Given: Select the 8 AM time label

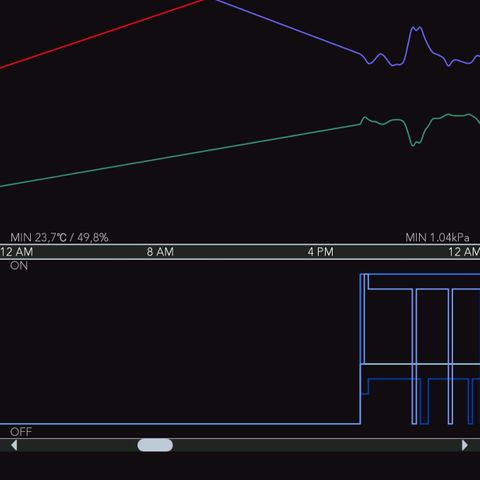Looking at the screenshot, I should [x=160, y=252].
